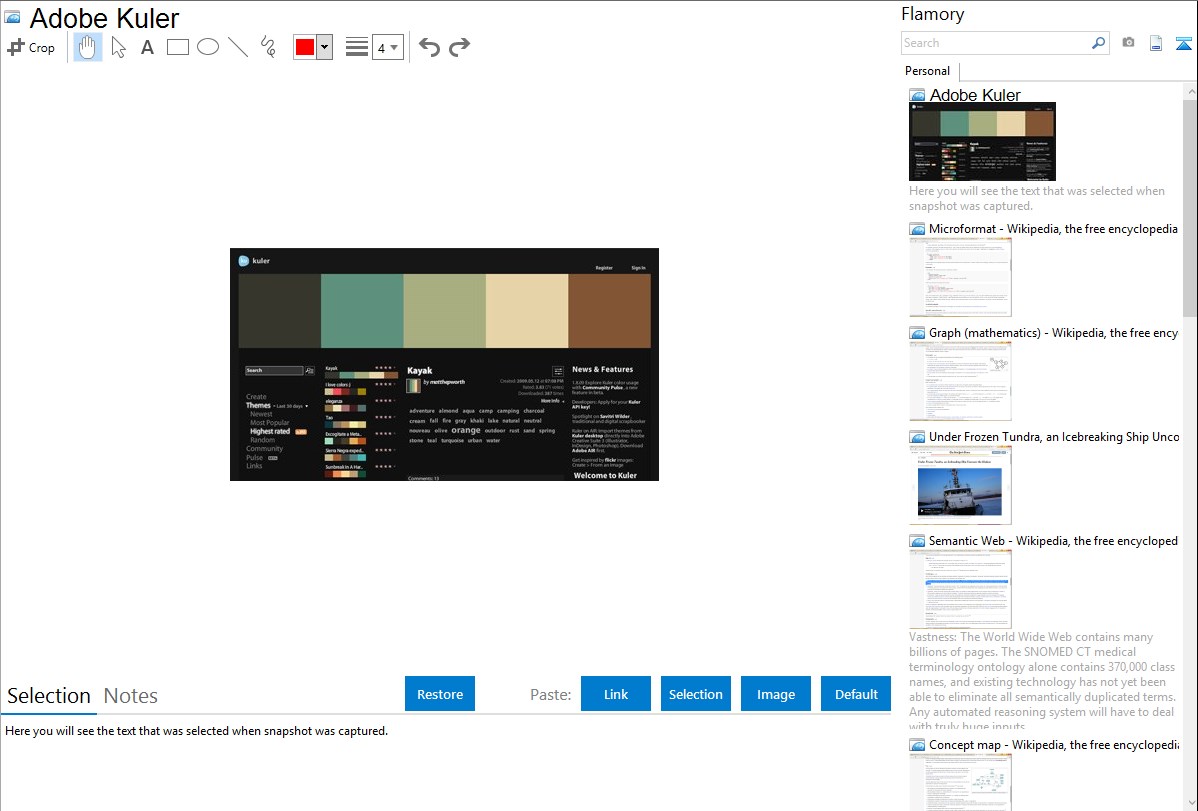Open the Personal tab
This screenshot has height=811, width=1198.
point(928,71)
